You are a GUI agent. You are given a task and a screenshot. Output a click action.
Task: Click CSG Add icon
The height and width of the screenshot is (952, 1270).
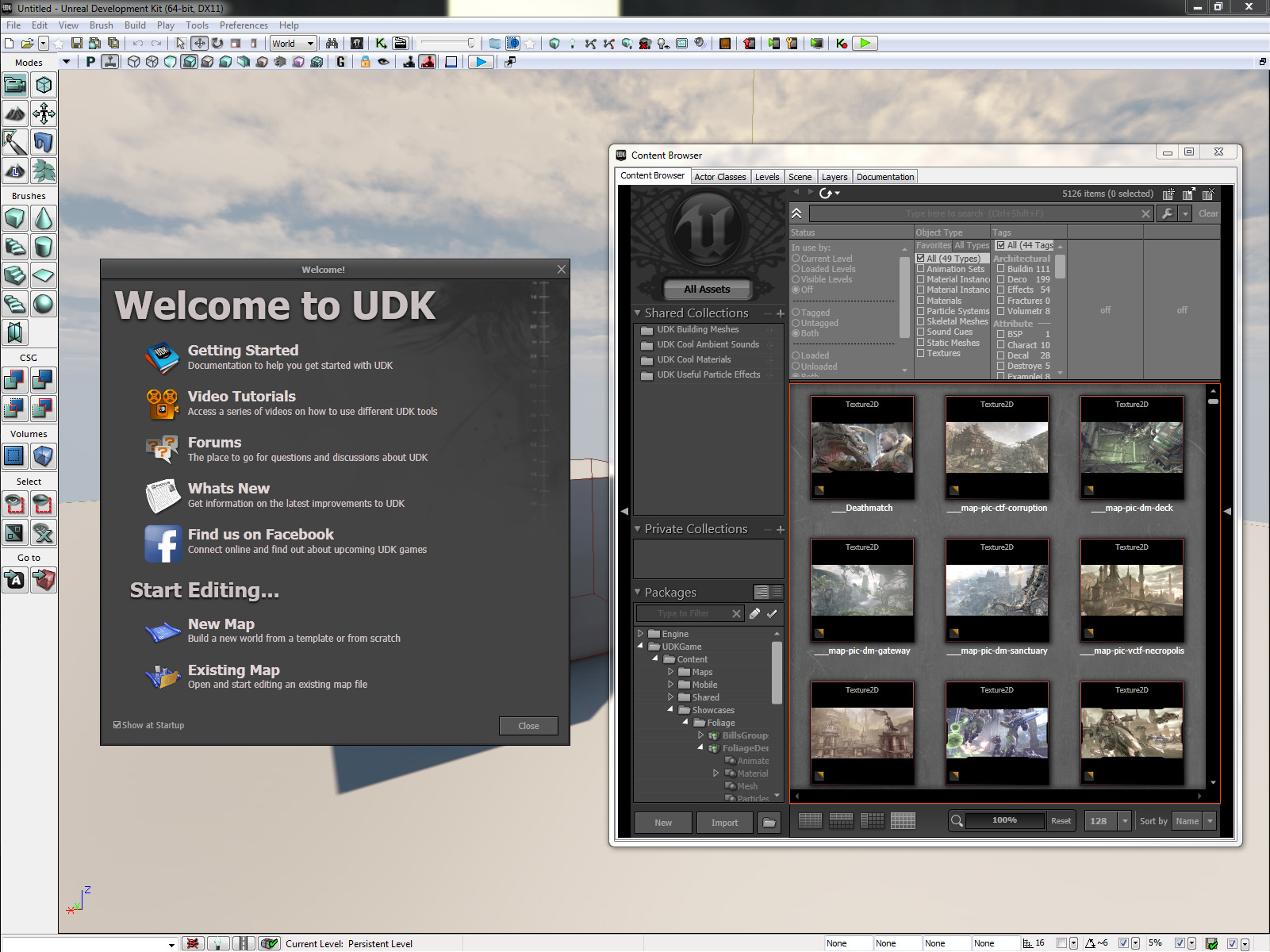15,380
